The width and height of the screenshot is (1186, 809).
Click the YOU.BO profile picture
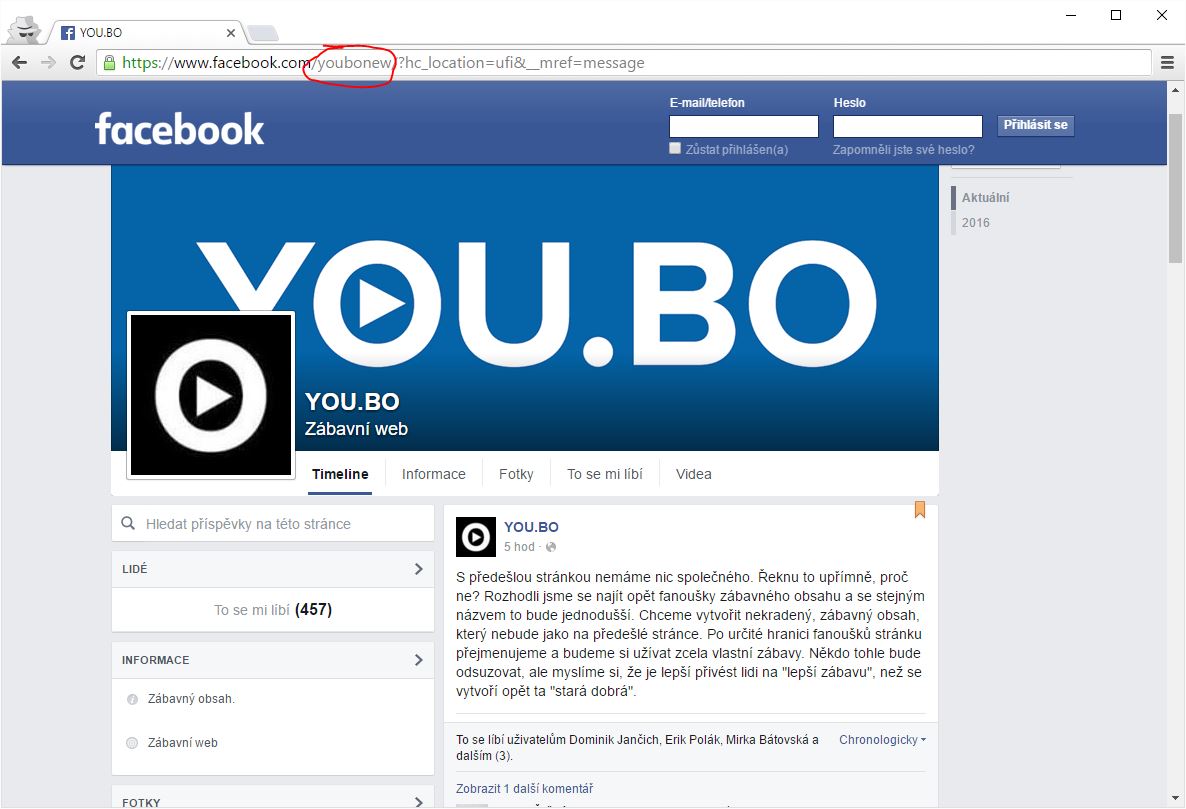[211, 395]
